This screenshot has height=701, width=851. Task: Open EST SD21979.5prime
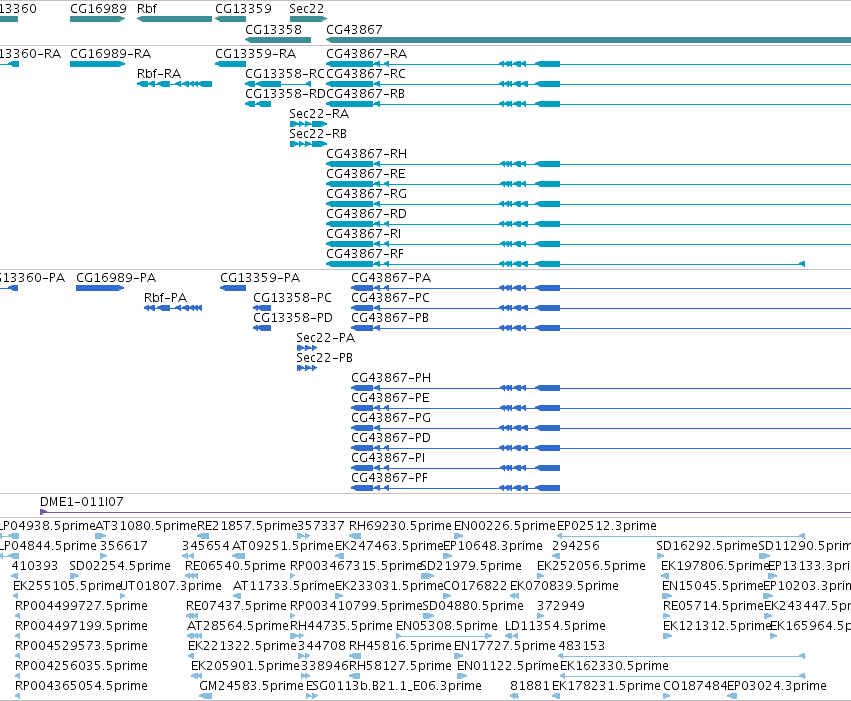(x=471, y=566)
